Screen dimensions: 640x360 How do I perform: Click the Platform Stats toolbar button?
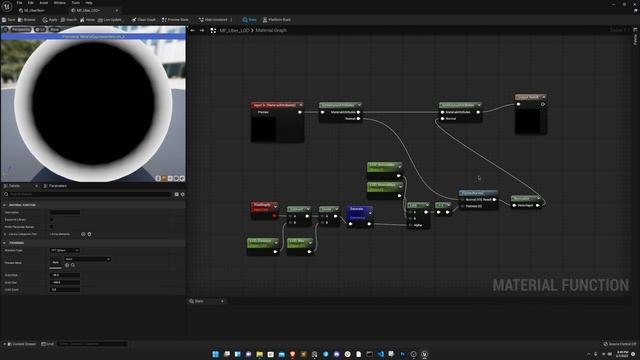click(277, 20)
